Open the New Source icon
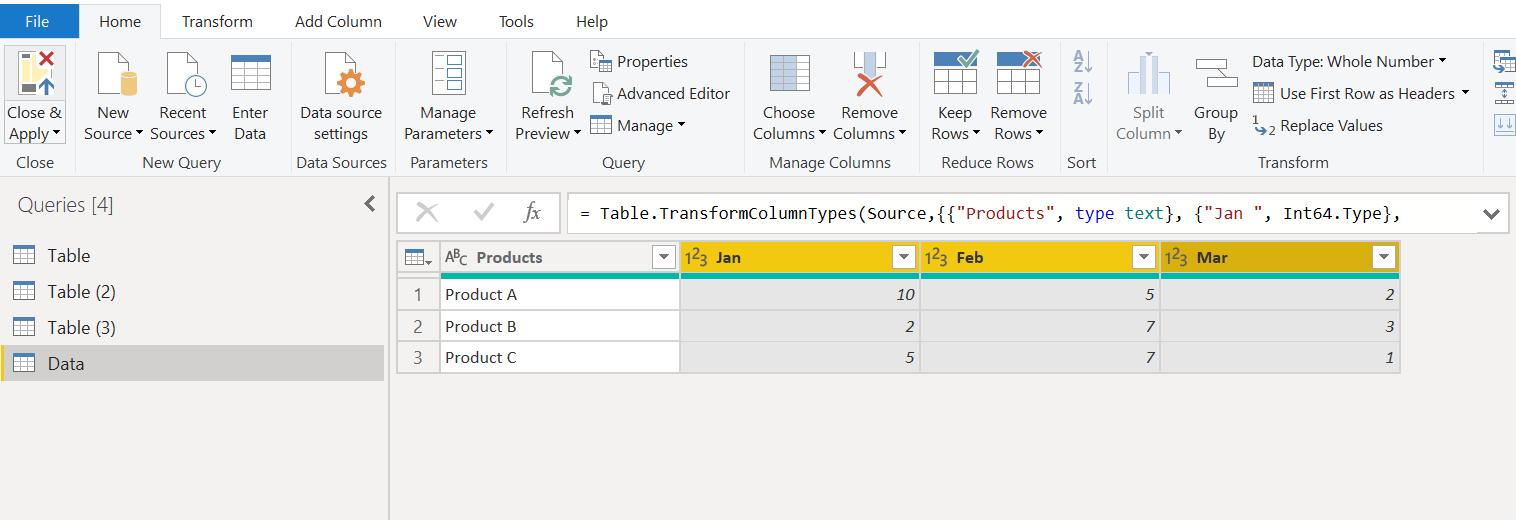The image size is (1516, 520). point(116,75)
